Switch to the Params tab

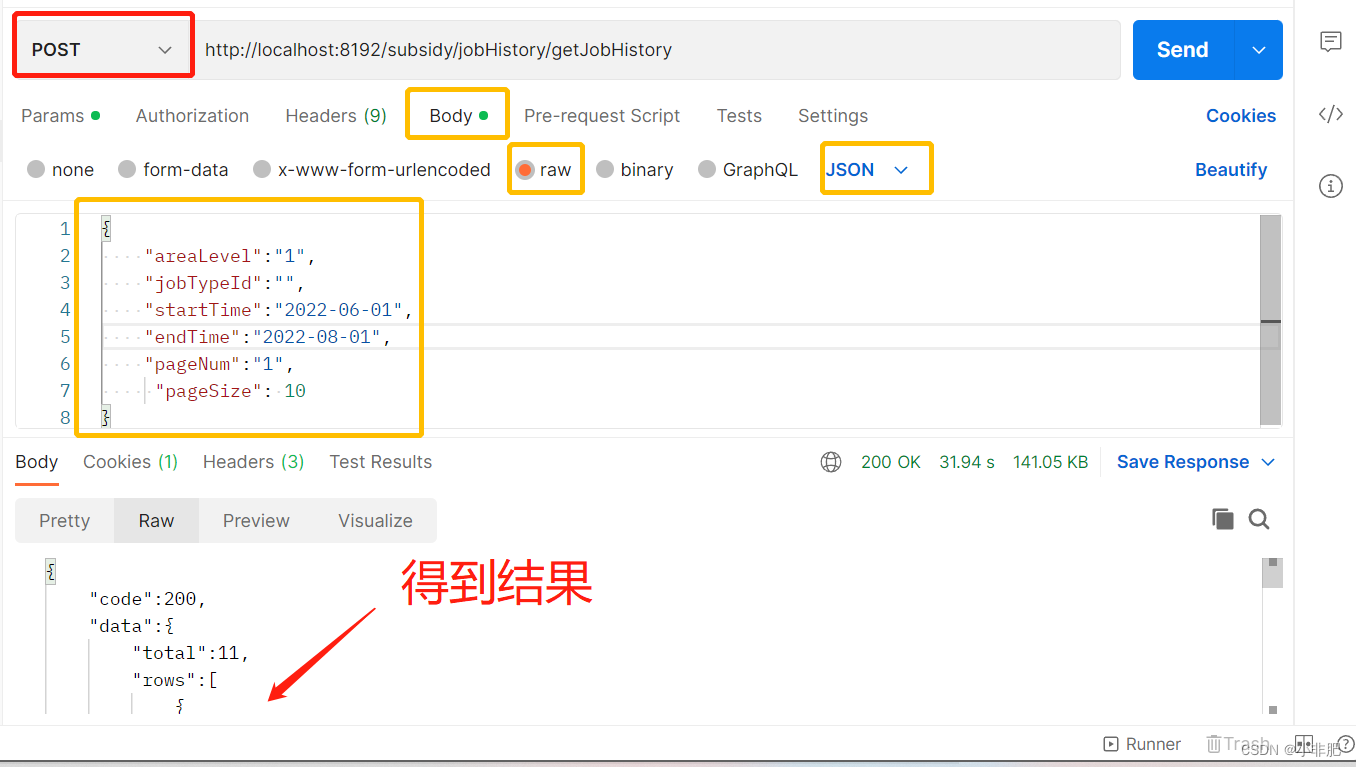point(60,116)
